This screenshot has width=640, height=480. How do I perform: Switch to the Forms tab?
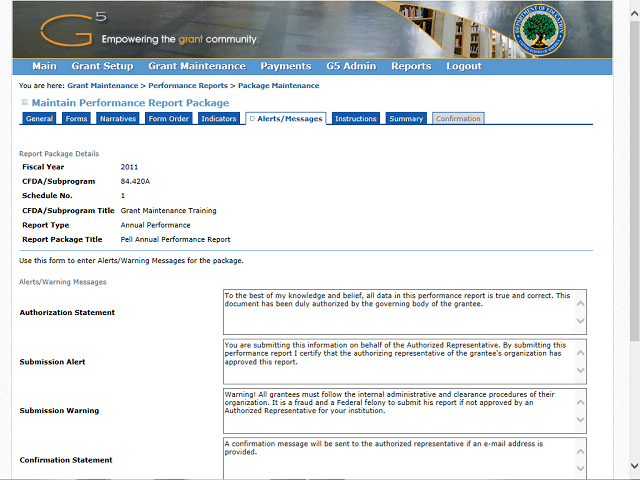click(76, 118)
